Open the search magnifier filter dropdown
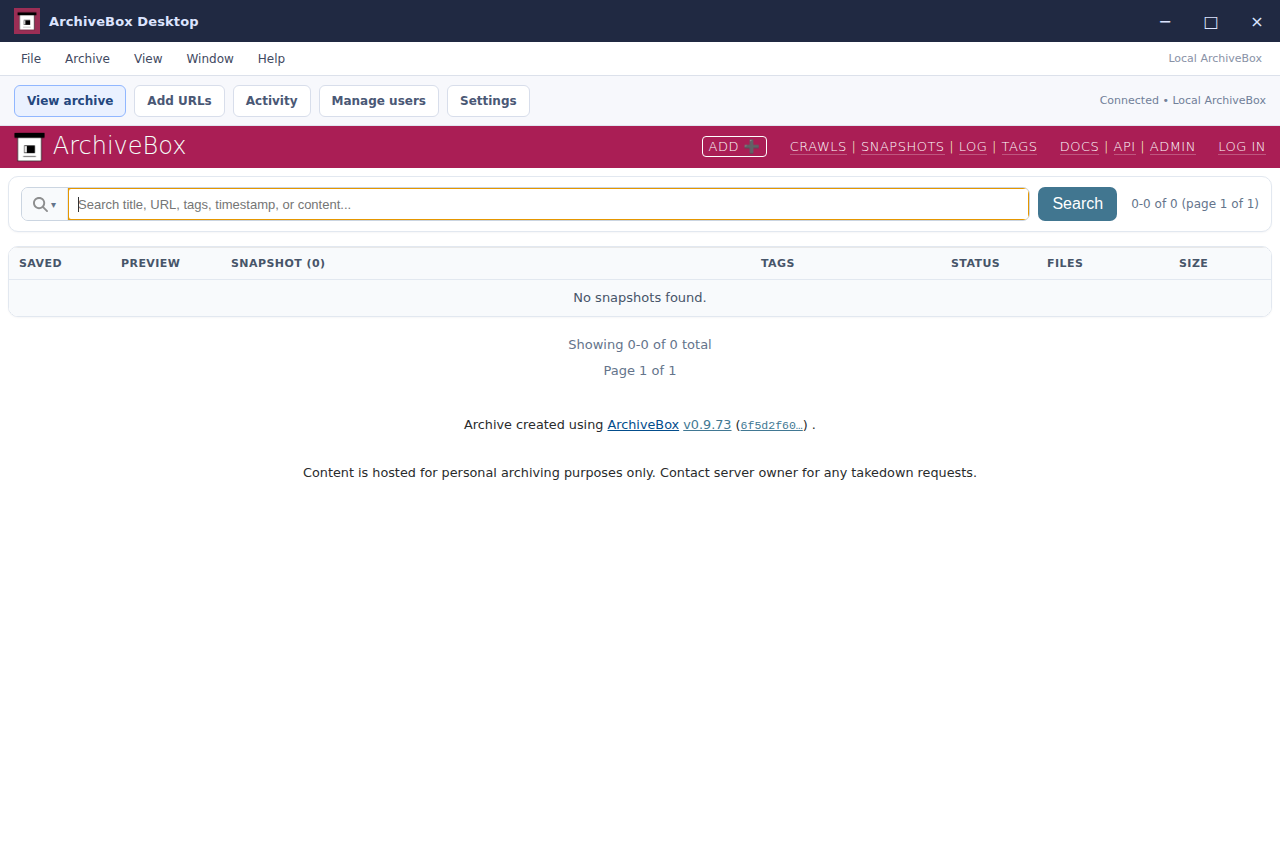The height and width of the screenshot is (860, 1280). point(44,204)
